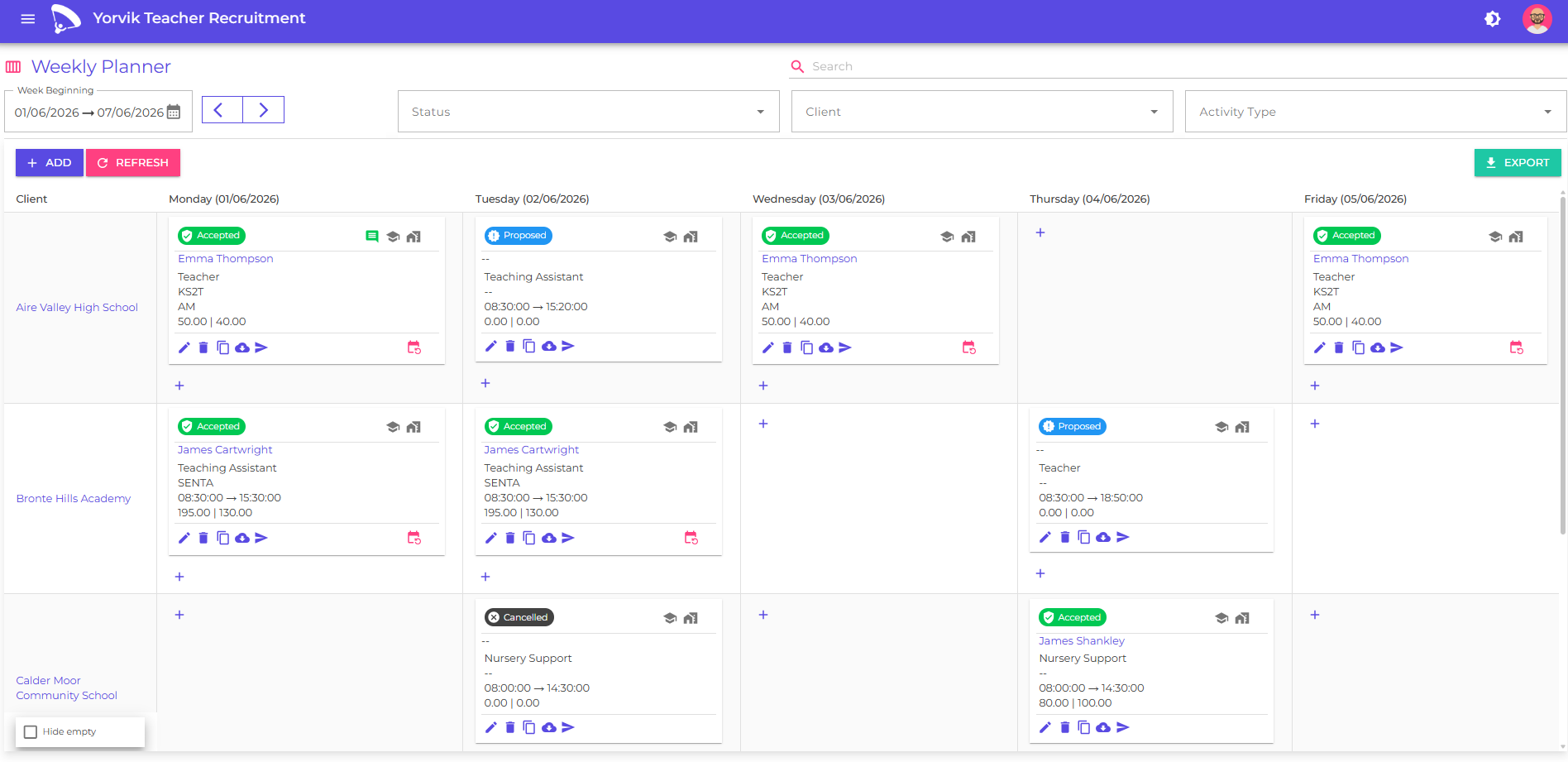Expand the Client filter dropdown
The height and width of the screenshot is (762, 1568).
(x=982, y=112)
